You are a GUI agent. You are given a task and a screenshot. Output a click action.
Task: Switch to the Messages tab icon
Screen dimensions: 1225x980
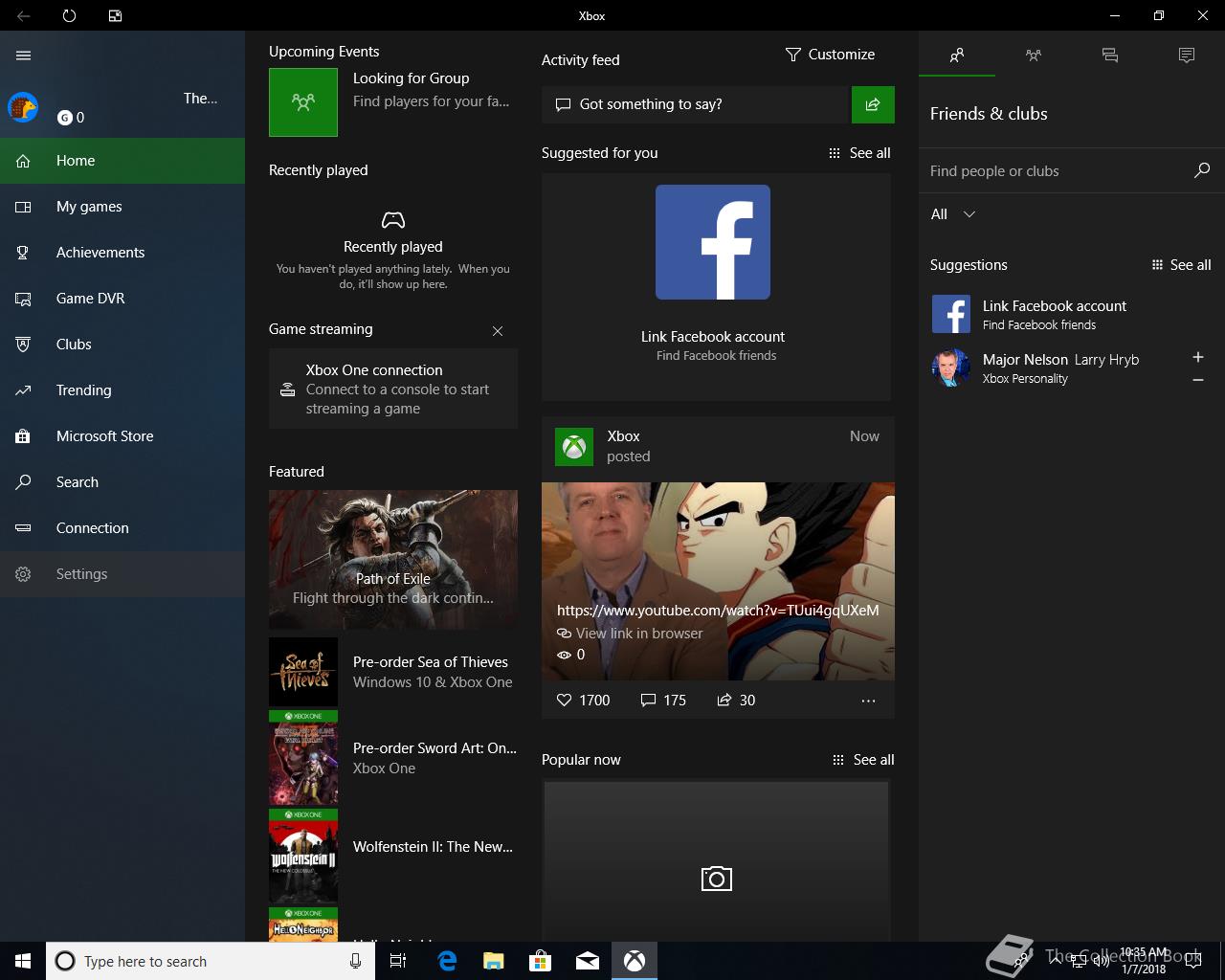tap(1110, 56)
